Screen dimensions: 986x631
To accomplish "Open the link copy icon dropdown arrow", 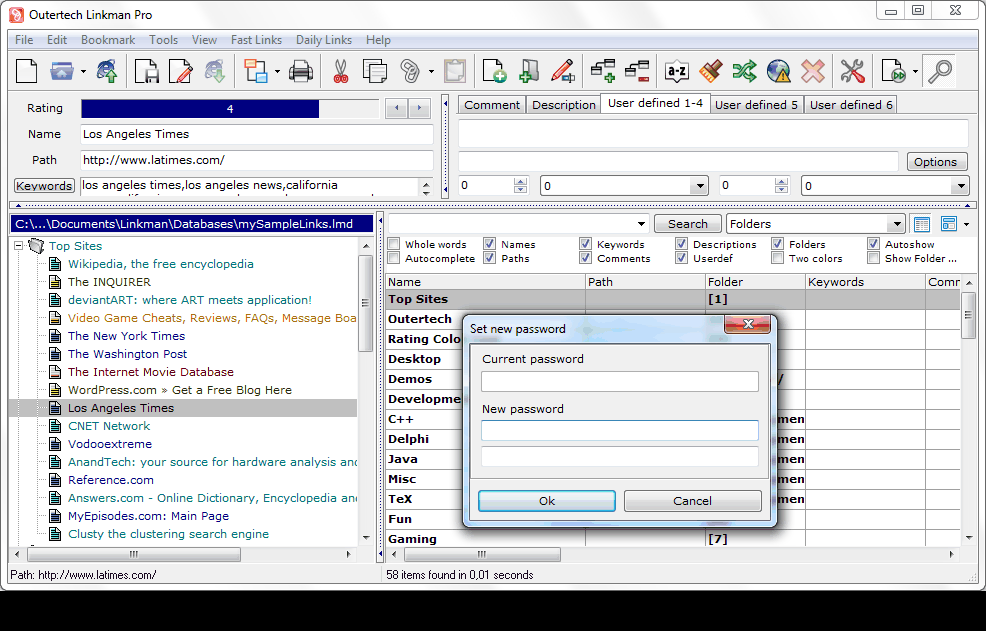I will [431, 71].
